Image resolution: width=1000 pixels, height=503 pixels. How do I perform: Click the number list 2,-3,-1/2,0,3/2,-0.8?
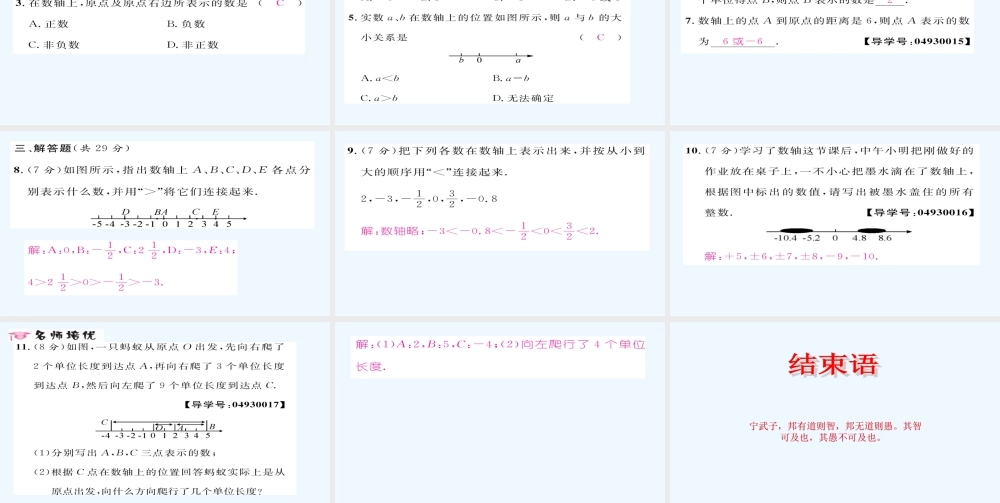429,198
